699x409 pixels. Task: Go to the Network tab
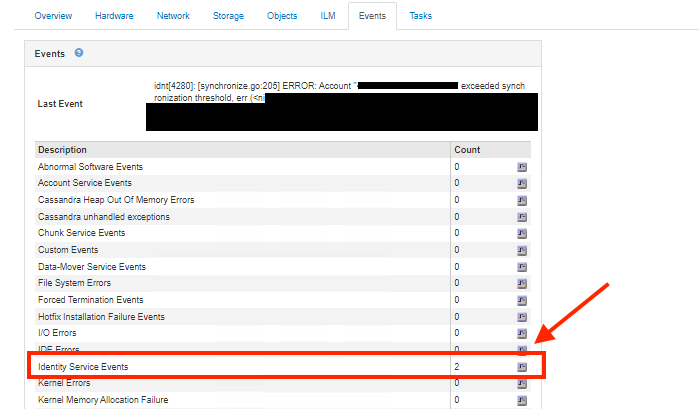tap(173, 16)
